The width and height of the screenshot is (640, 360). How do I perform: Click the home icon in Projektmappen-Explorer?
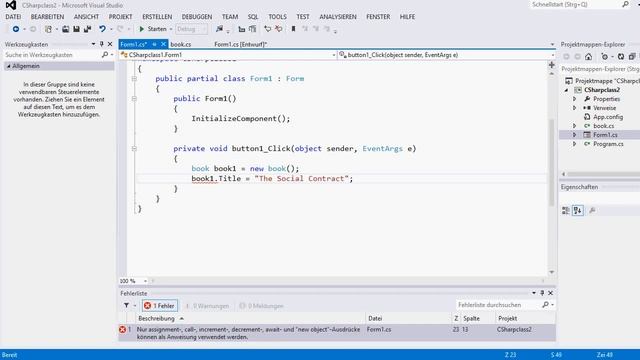point(588,57)
